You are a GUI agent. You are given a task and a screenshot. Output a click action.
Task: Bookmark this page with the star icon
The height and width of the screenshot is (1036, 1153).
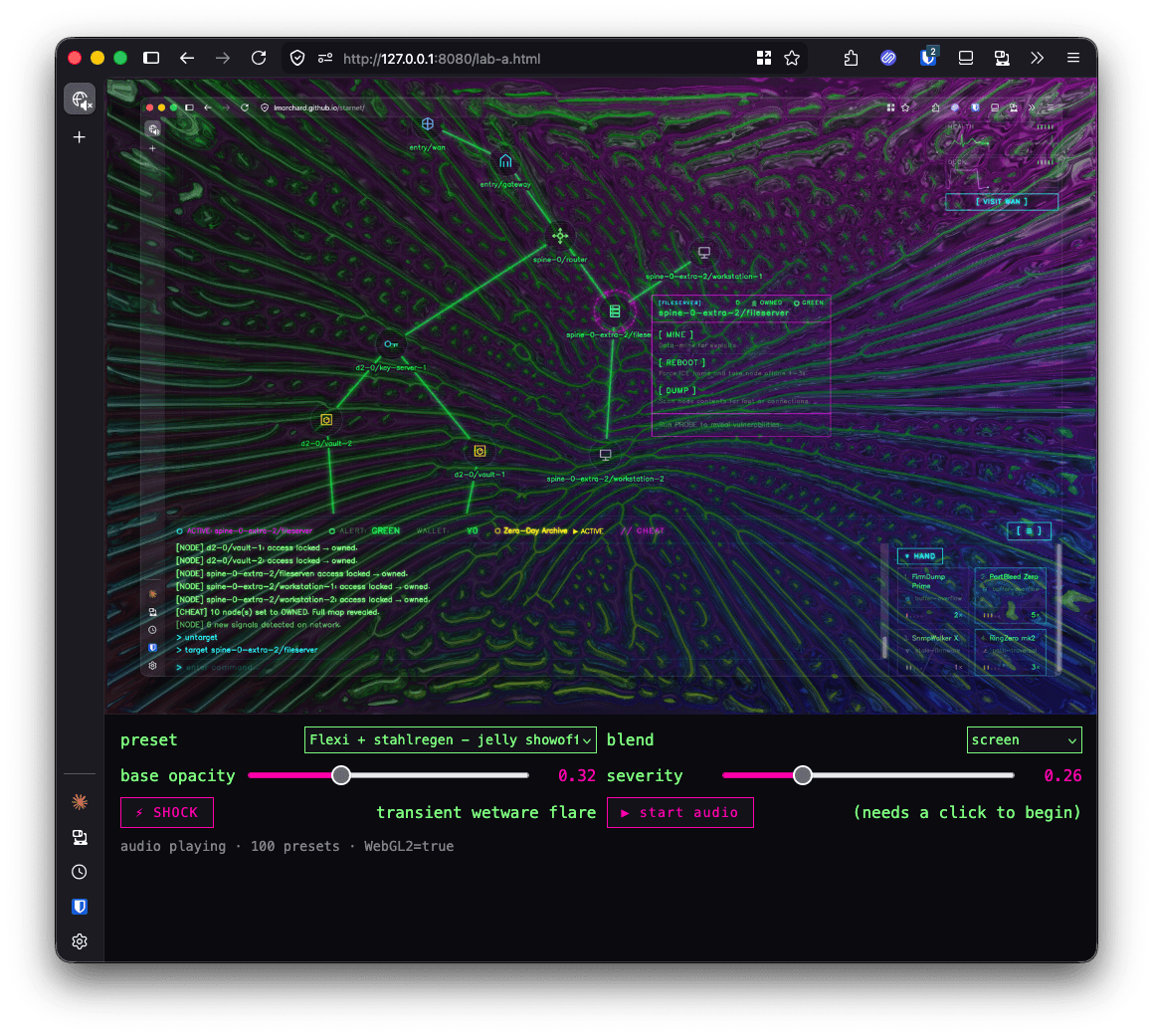[x=792, y=58]
